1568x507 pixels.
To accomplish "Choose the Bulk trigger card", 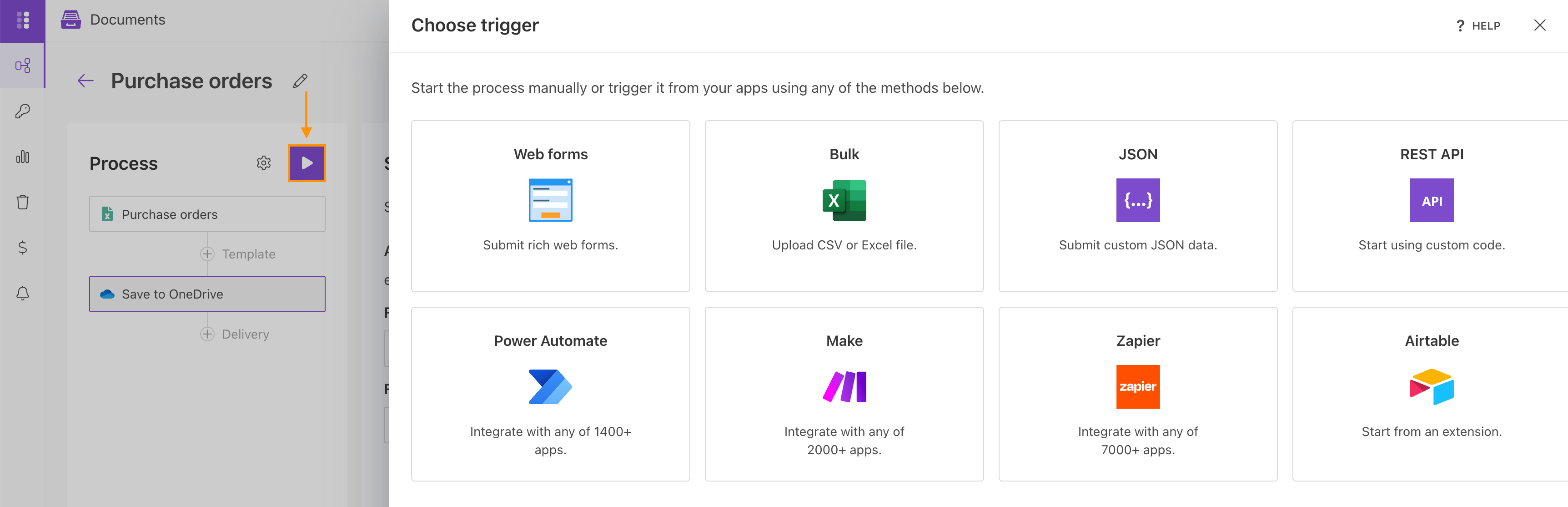I will (844, 206).
